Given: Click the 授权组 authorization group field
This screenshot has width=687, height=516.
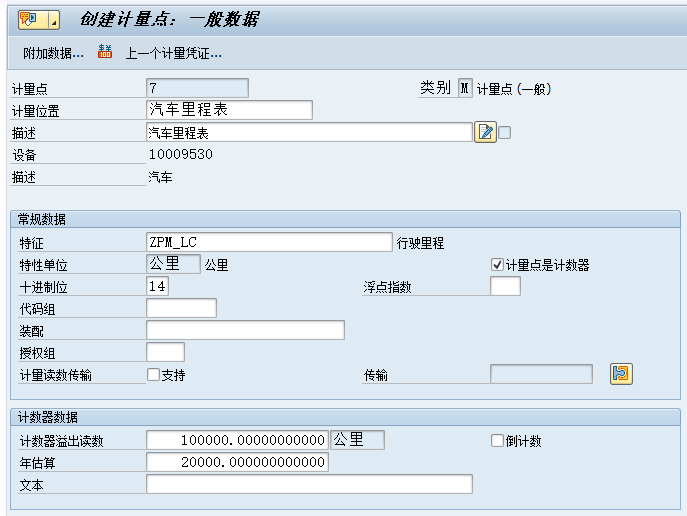Looking at the screenshot, I should [x=165, y=352].
